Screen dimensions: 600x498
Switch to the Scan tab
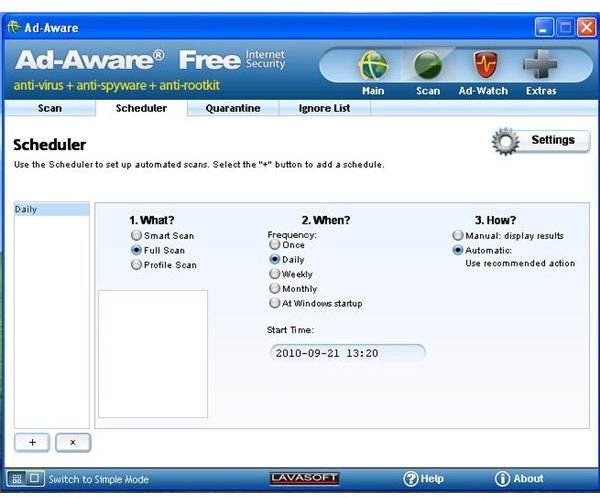tap(50, 108)
